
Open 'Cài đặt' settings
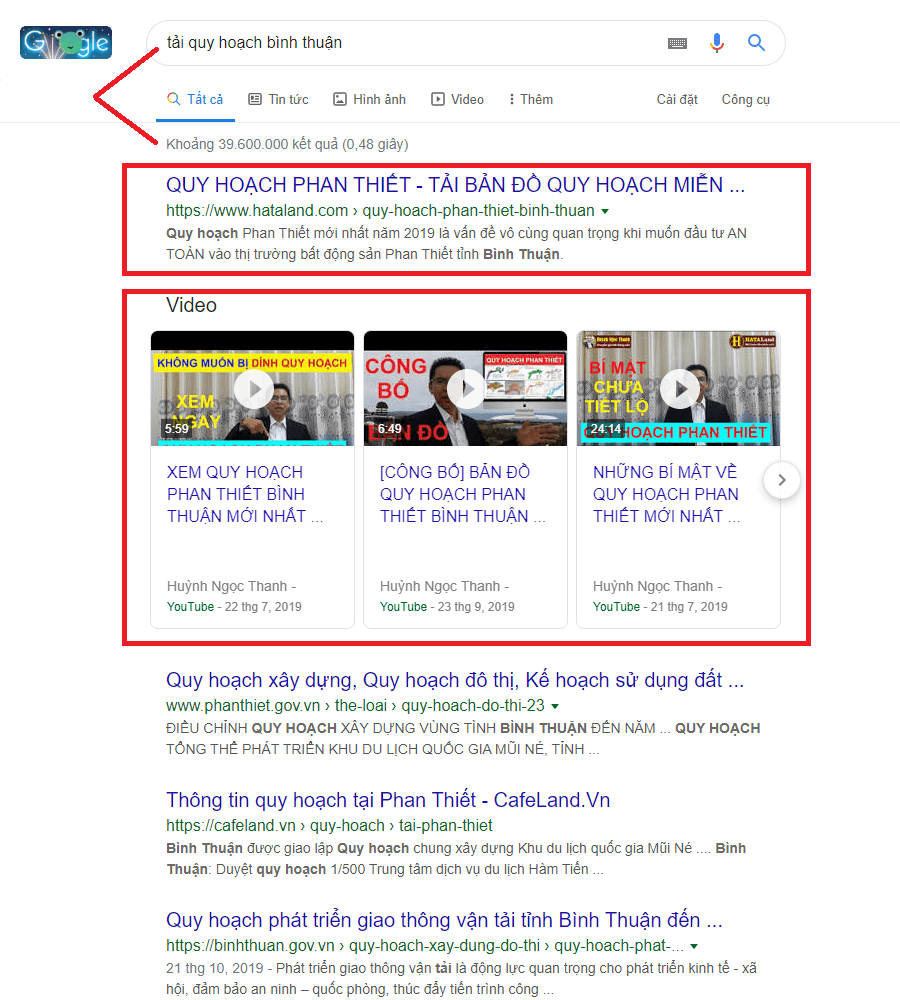point(677,99)
